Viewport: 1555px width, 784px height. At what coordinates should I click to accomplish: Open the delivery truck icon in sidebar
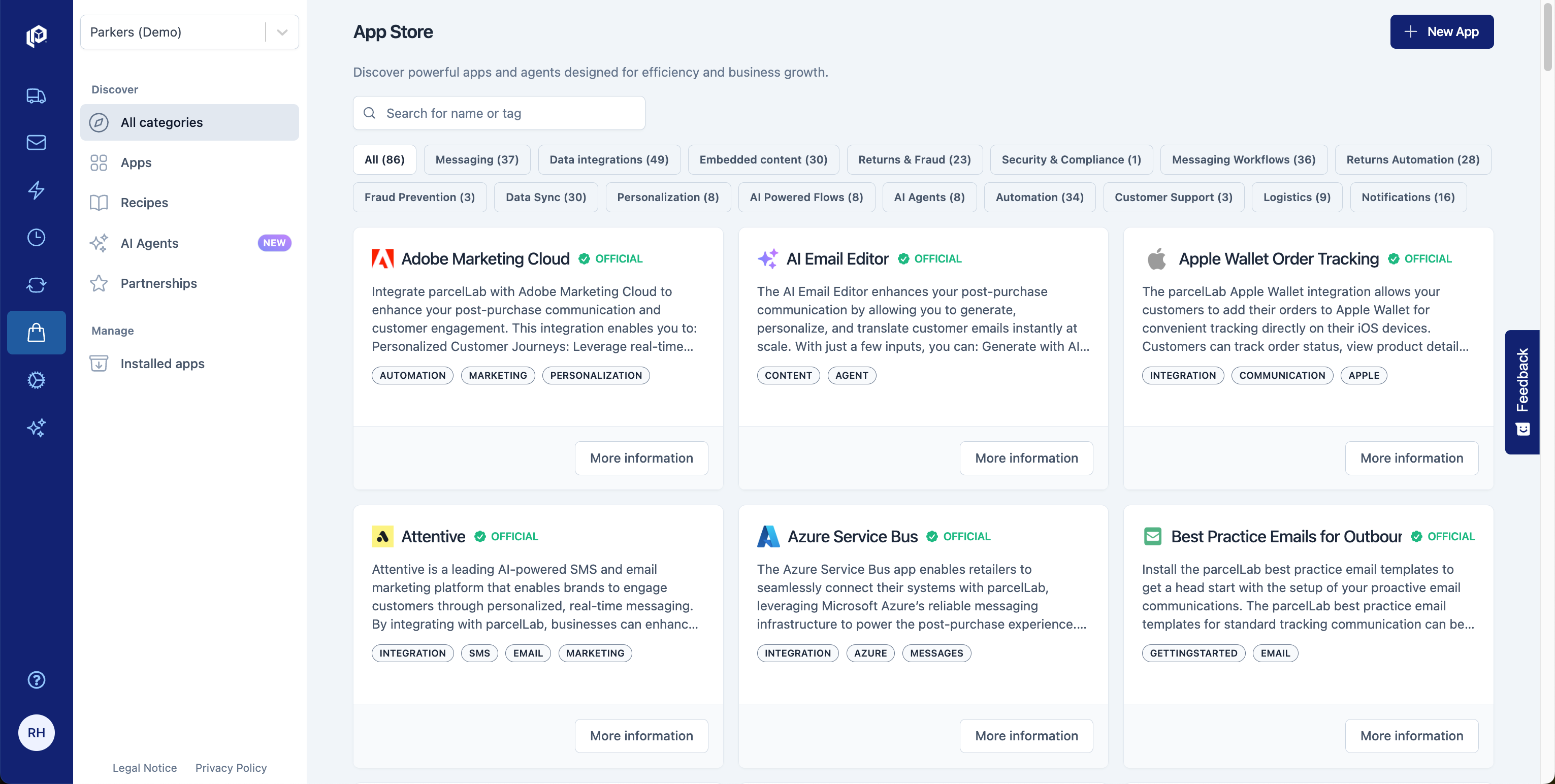[x=36, y=95]
